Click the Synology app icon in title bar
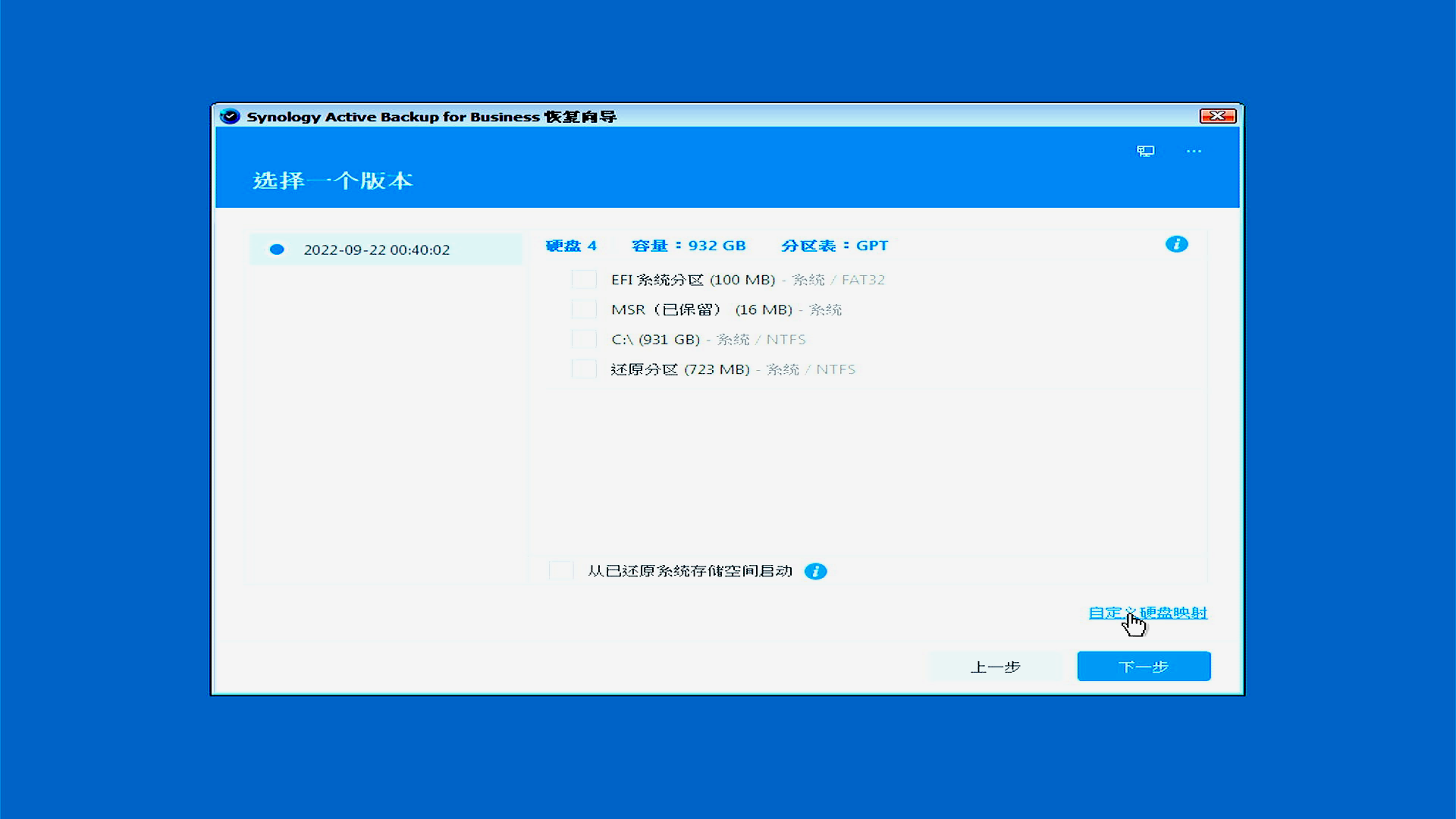The width and height of the screenshot is (1456, 819). (230, 116)
